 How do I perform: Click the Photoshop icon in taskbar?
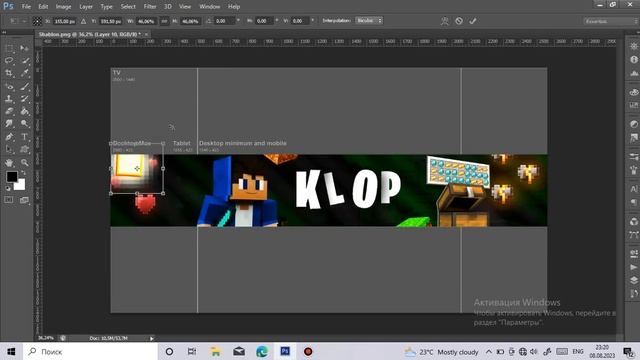285,351
